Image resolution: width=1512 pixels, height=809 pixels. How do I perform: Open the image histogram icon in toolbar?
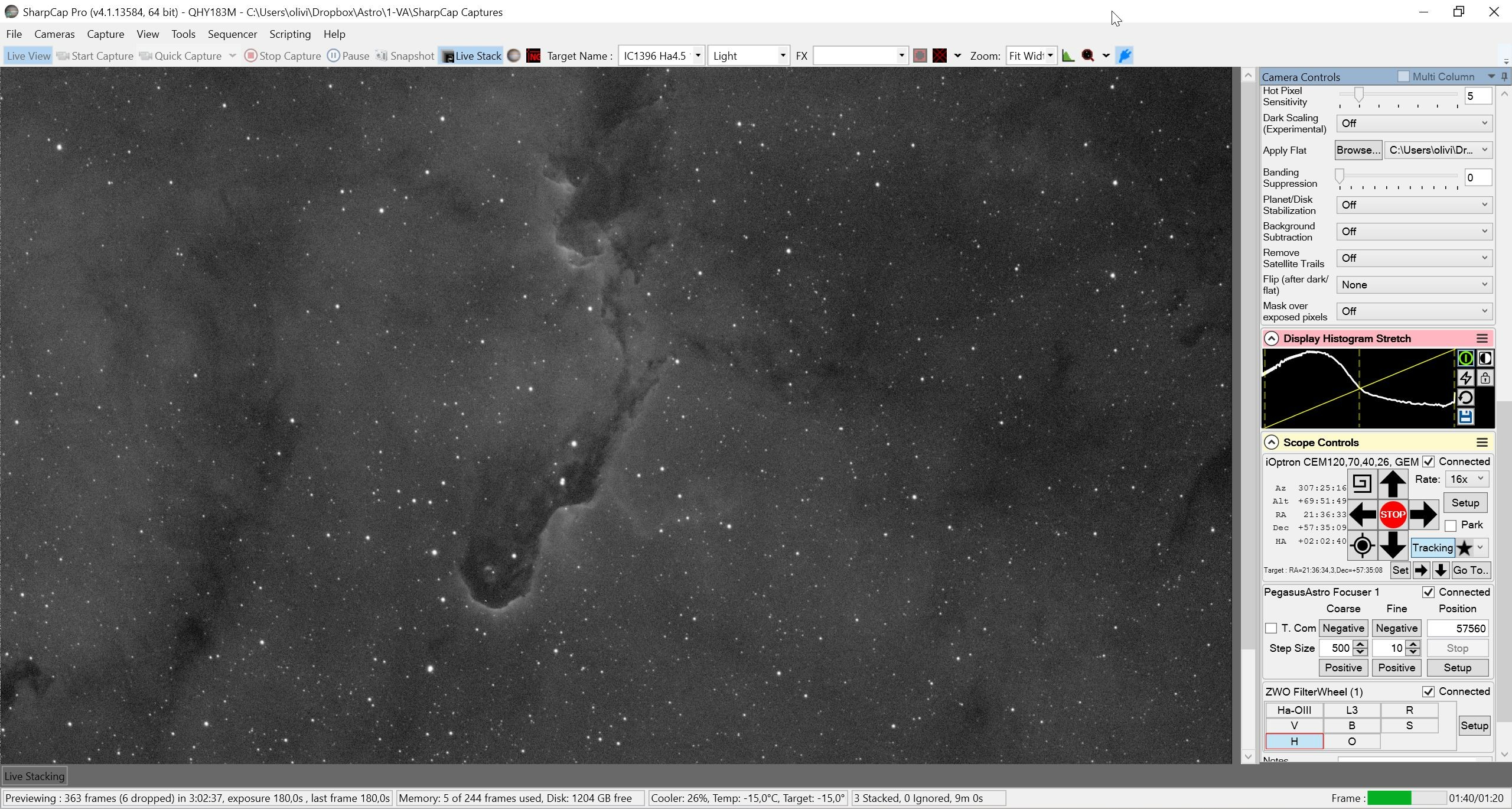click(1068, 56)
